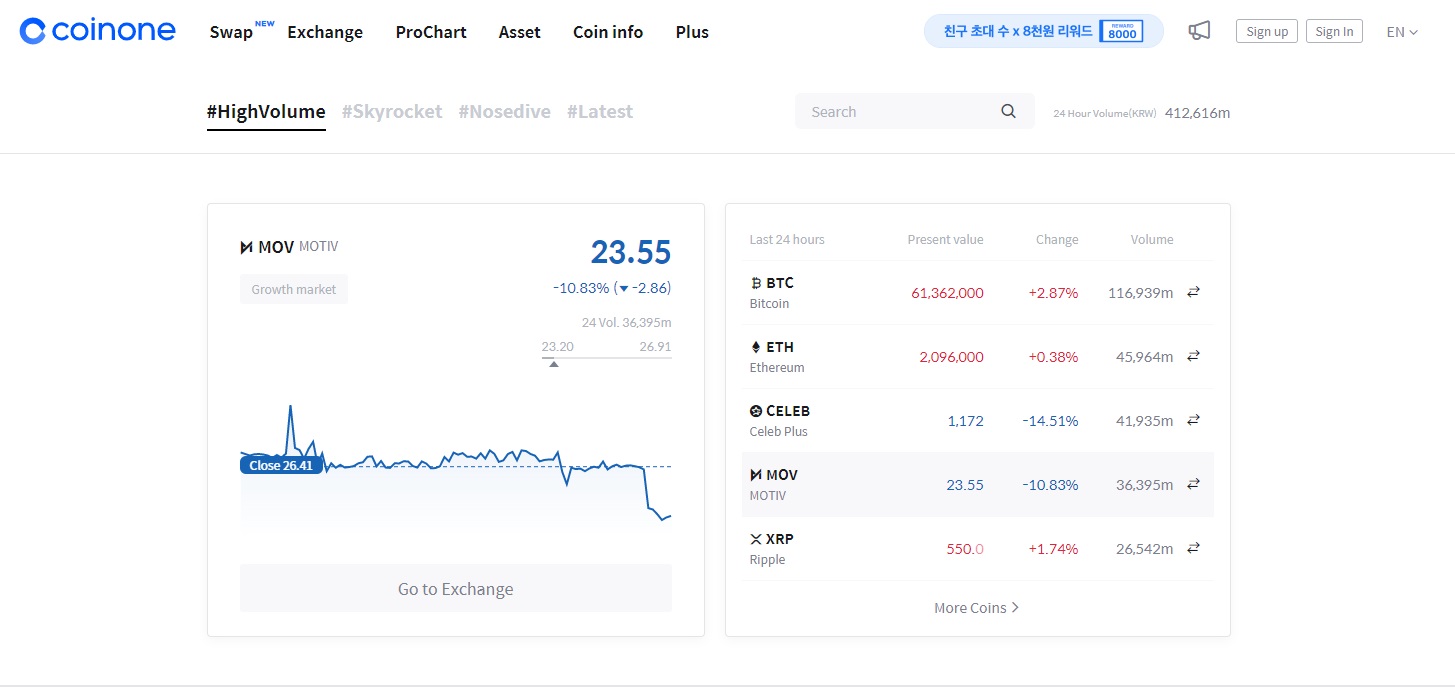Click the ETH price 2,096,000

coord(951,356)
